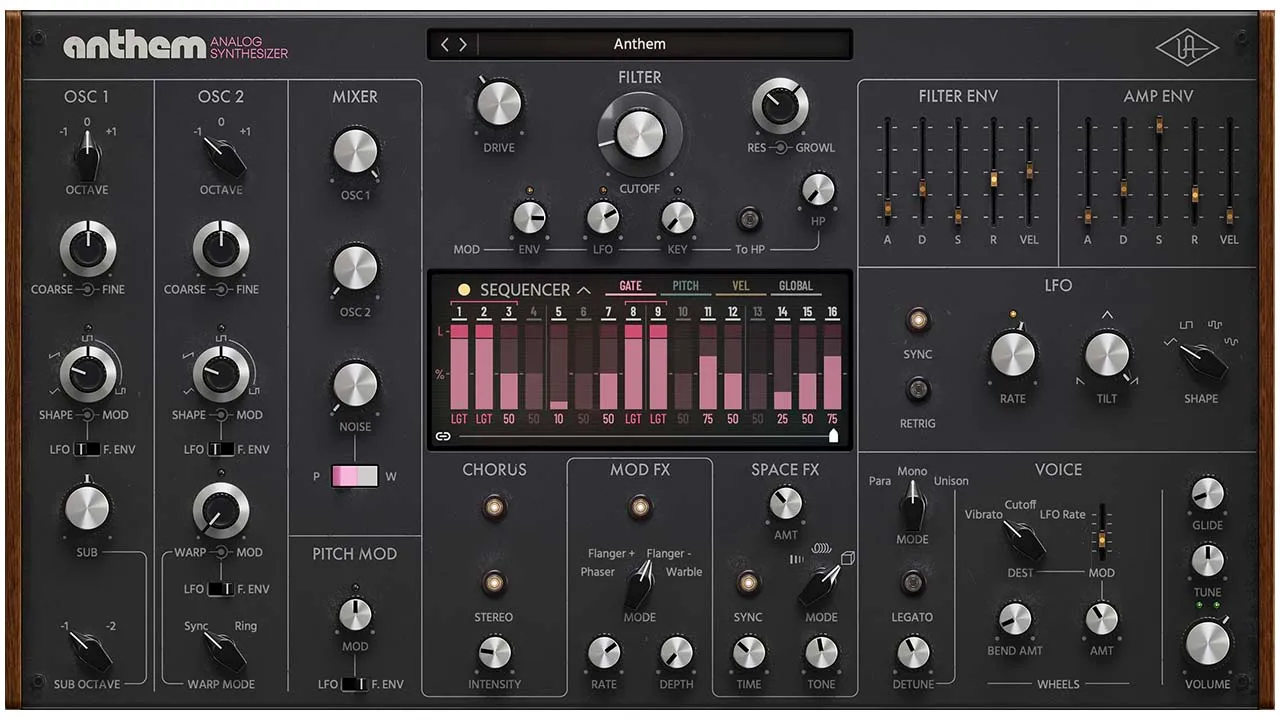
Task: Select the LFO square wave shape icon
Action: point(1186,325)
